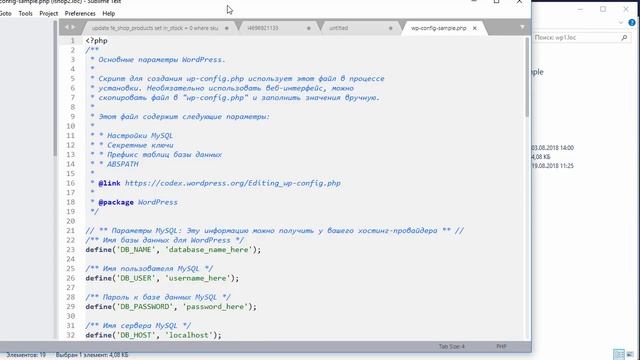Click 'database_name_here' string value
640x360 pixels.
pyautogui.click(x=209, y=250)
